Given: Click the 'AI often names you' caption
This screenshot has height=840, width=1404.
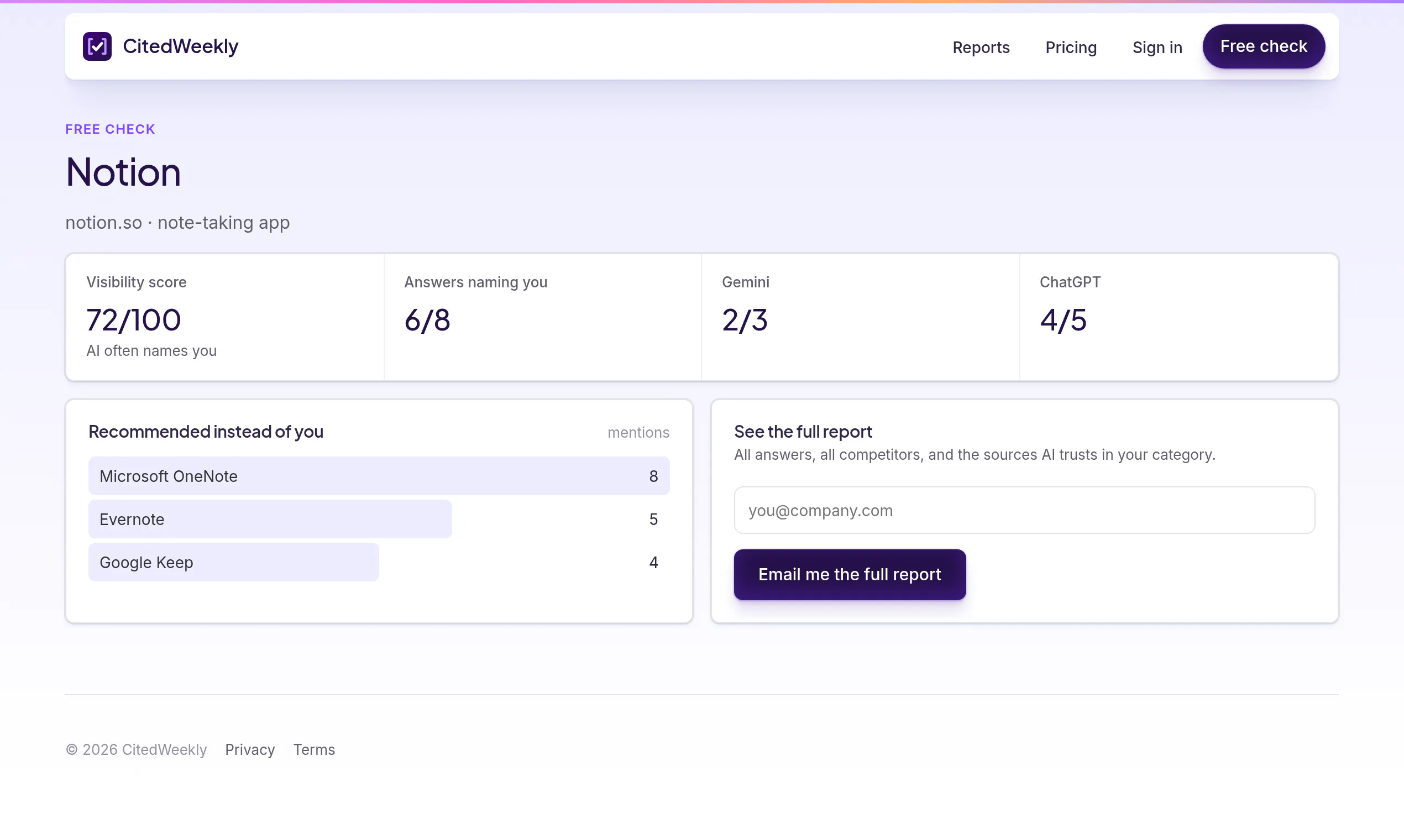Looking at the screenshot, I should [x=151, y=351].
